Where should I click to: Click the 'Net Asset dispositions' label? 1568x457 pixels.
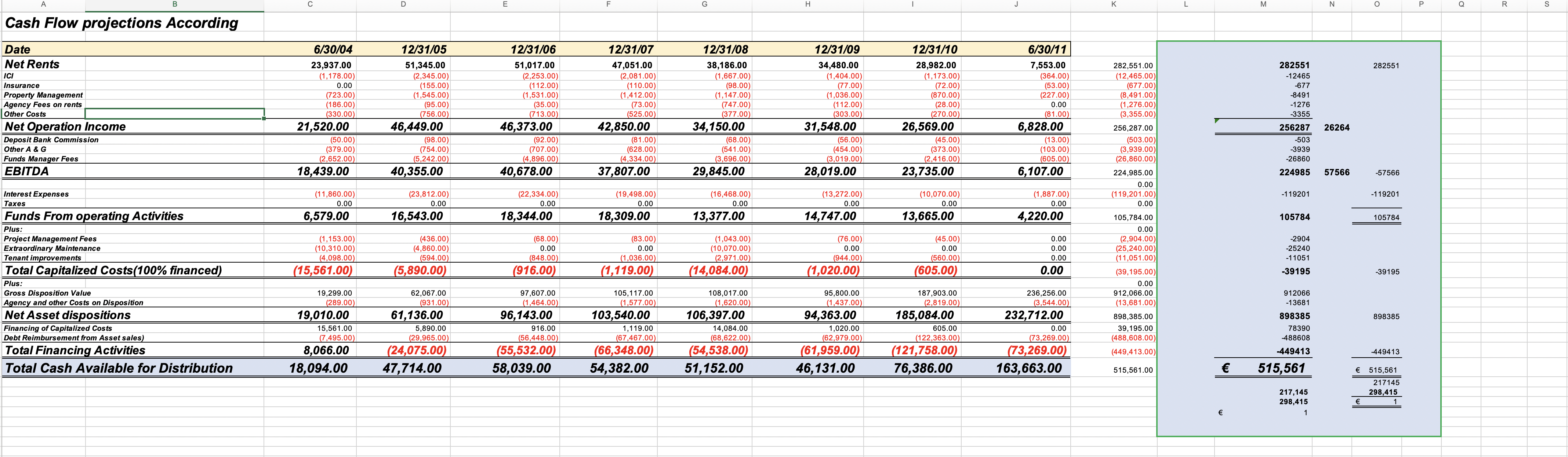pyautogui.click(x=68, y=315)
